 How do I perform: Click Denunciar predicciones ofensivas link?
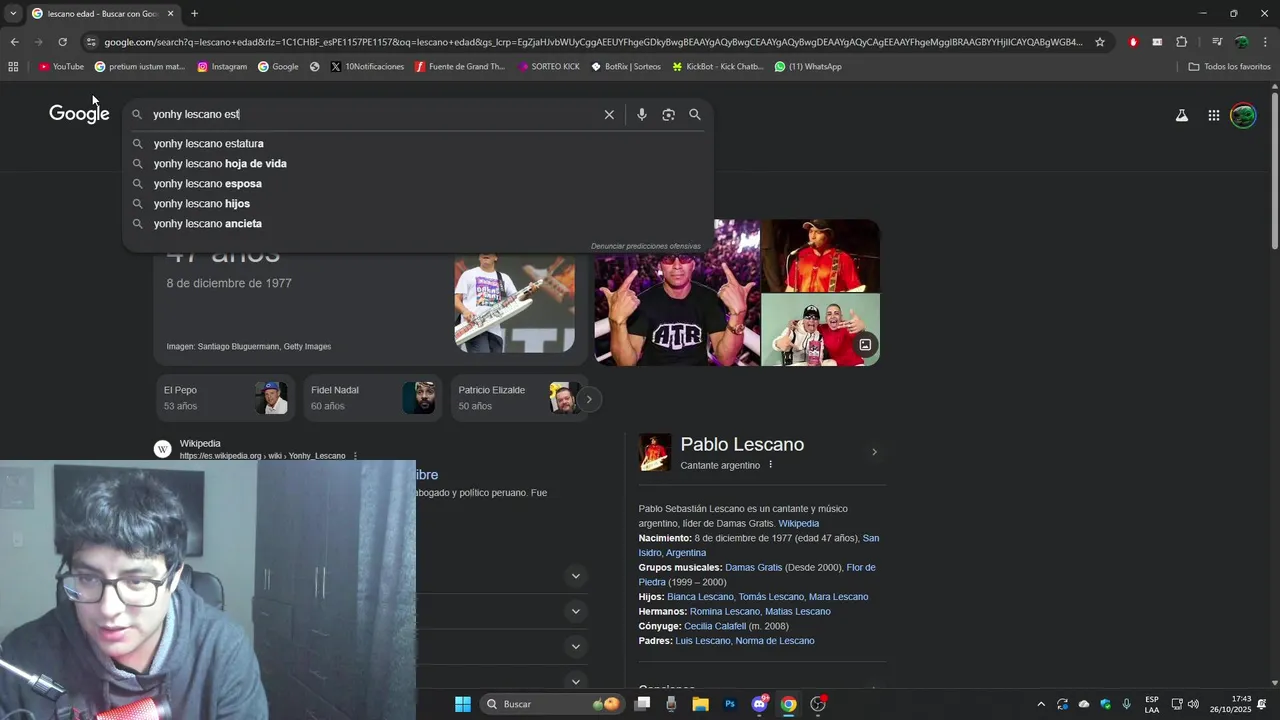click(645, 246)
